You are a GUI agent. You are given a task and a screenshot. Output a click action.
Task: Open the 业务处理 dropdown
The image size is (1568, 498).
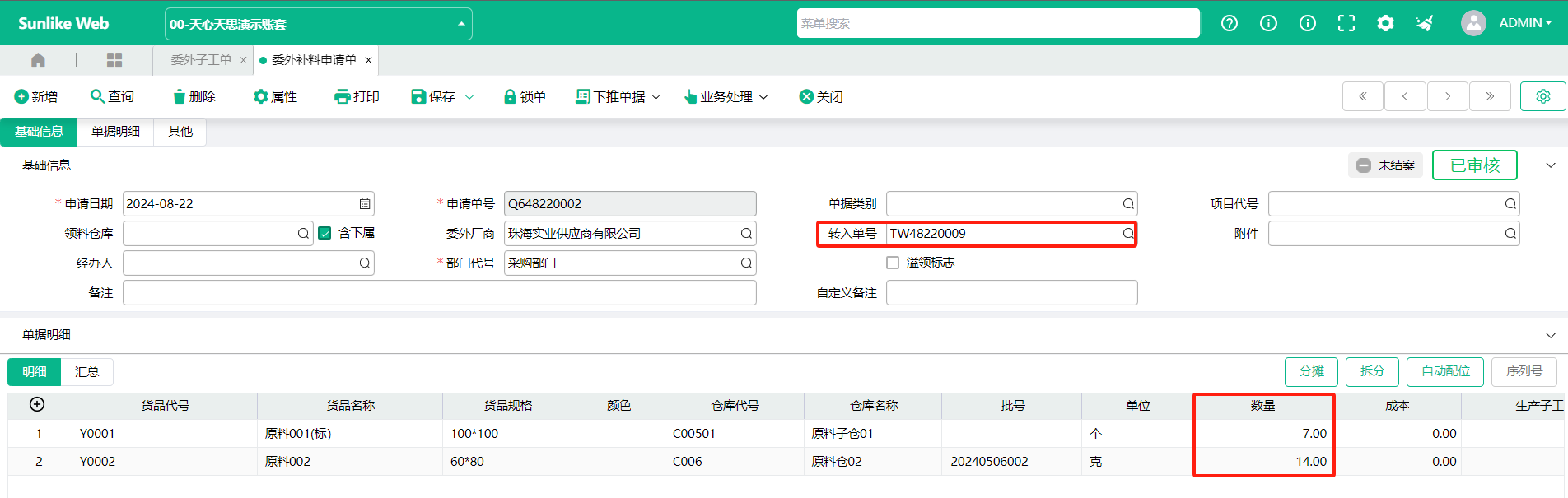pyautogui.click(x=726, y=96)
